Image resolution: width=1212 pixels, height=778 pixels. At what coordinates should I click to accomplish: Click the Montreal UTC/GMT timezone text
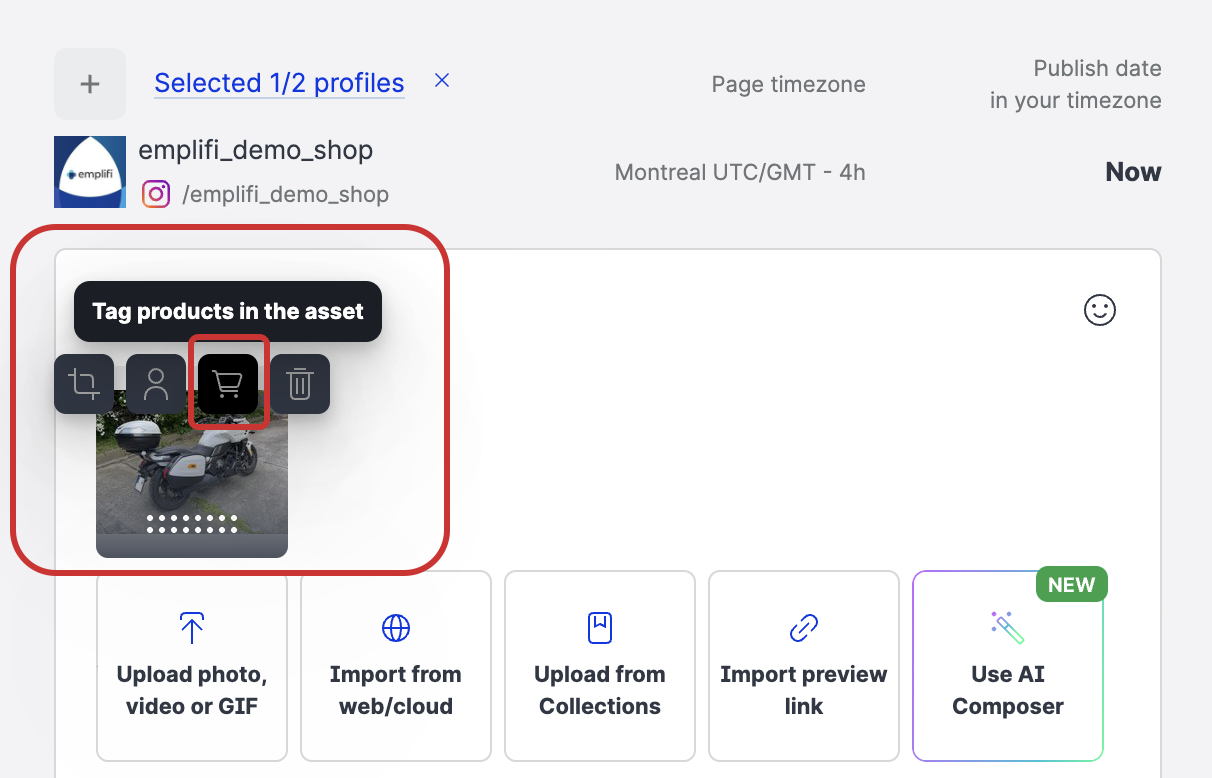click(740, 172)
